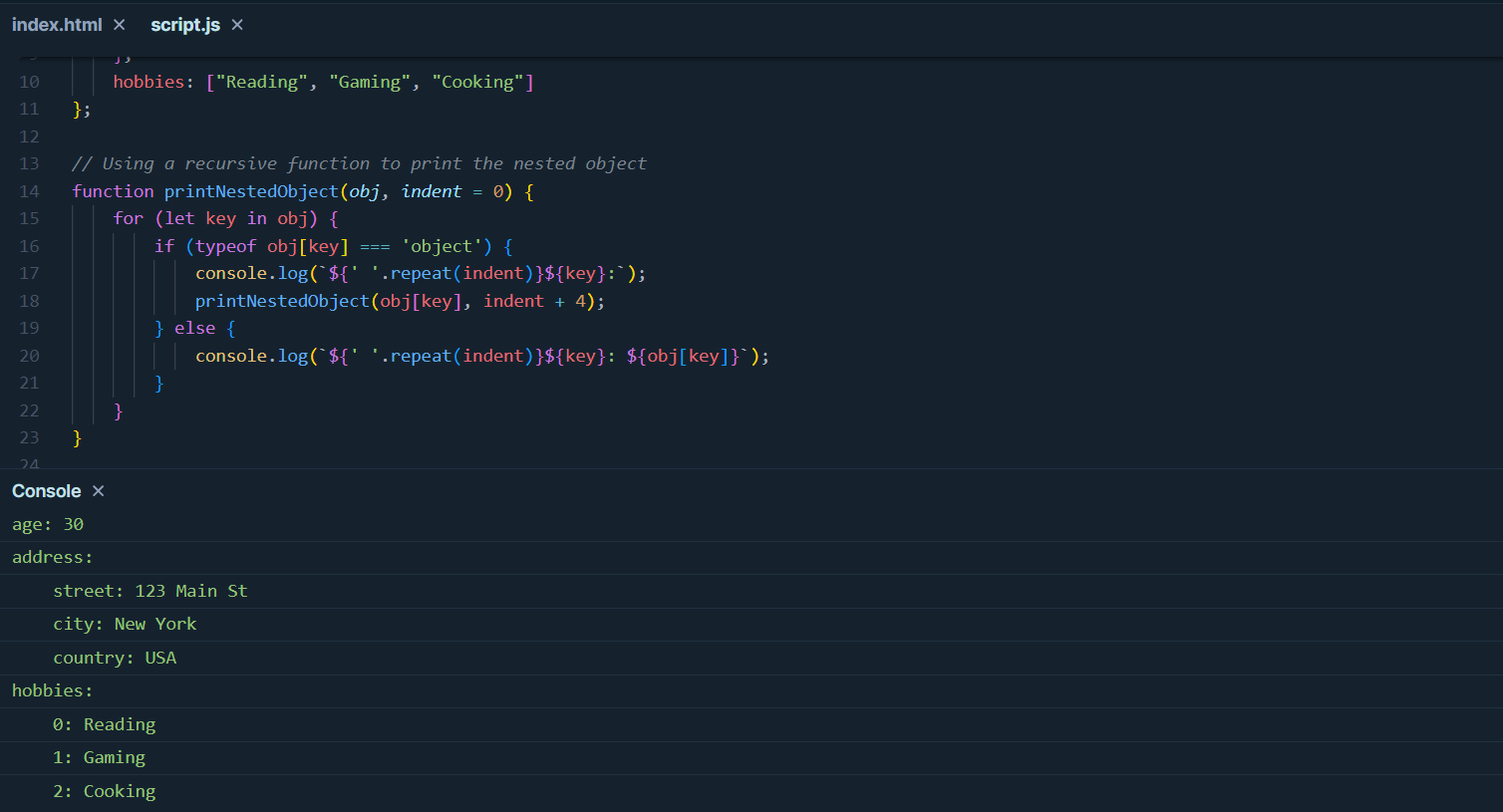Switch to the index.html tab
The width and height of the screenshot is (1503, 812).
[57, 25]
